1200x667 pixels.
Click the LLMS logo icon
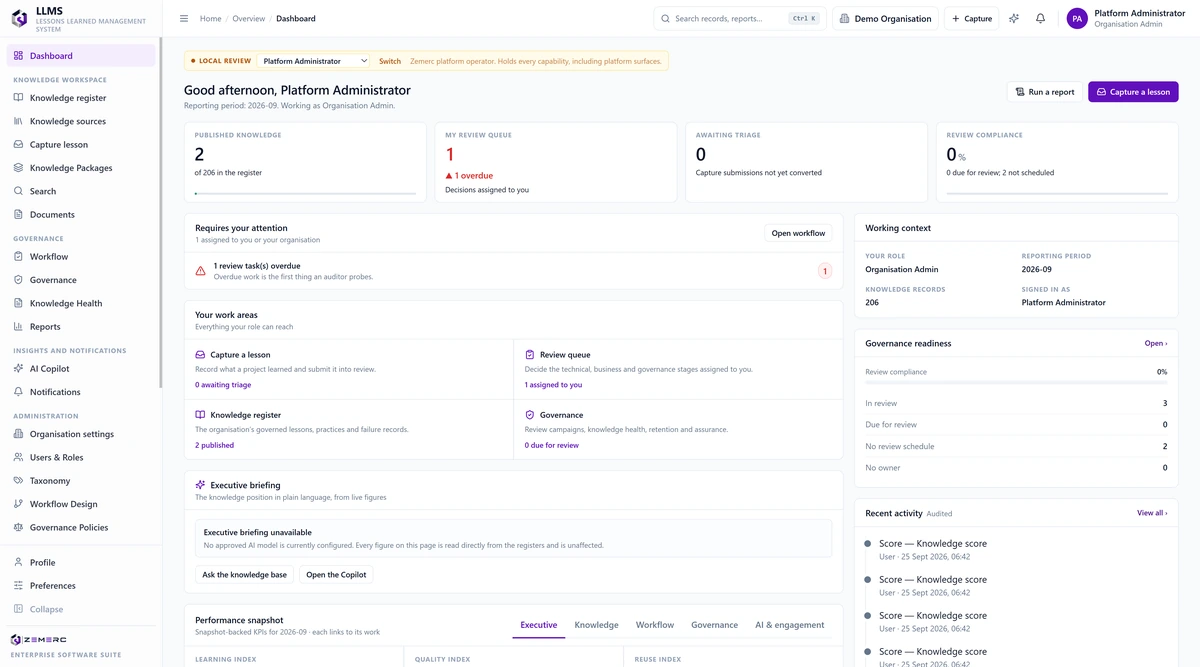[19, 18]
